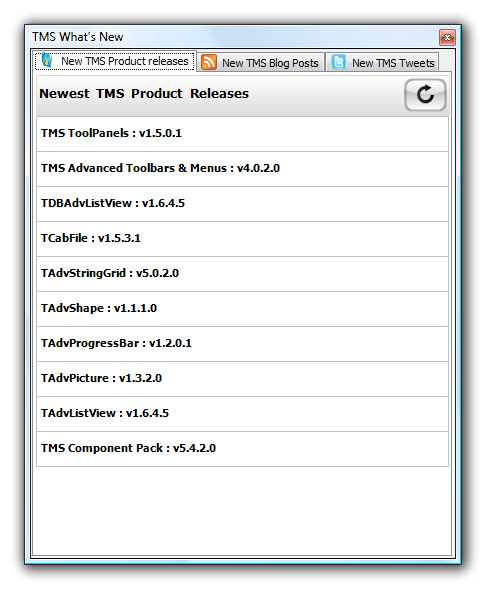
Task: Select New TMS Product releases tab
Action: tap(115, 61)
